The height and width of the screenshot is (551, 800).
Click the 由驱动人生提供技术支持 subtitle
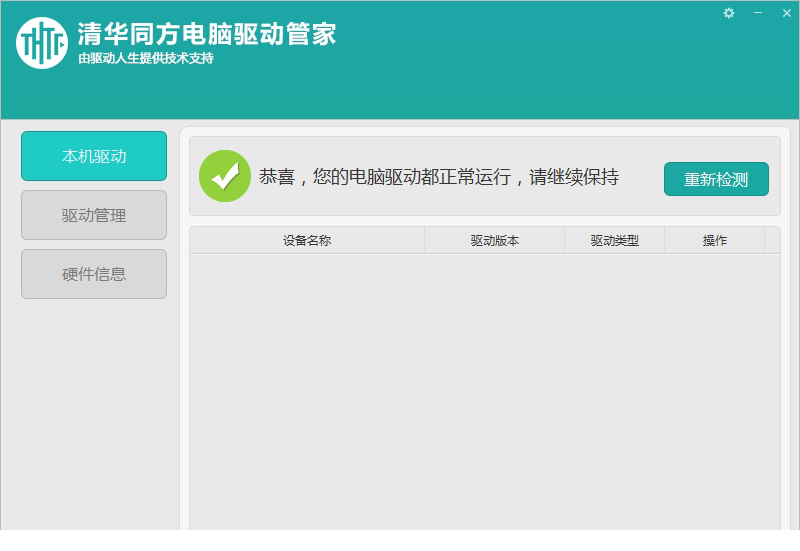coord(146,58)
